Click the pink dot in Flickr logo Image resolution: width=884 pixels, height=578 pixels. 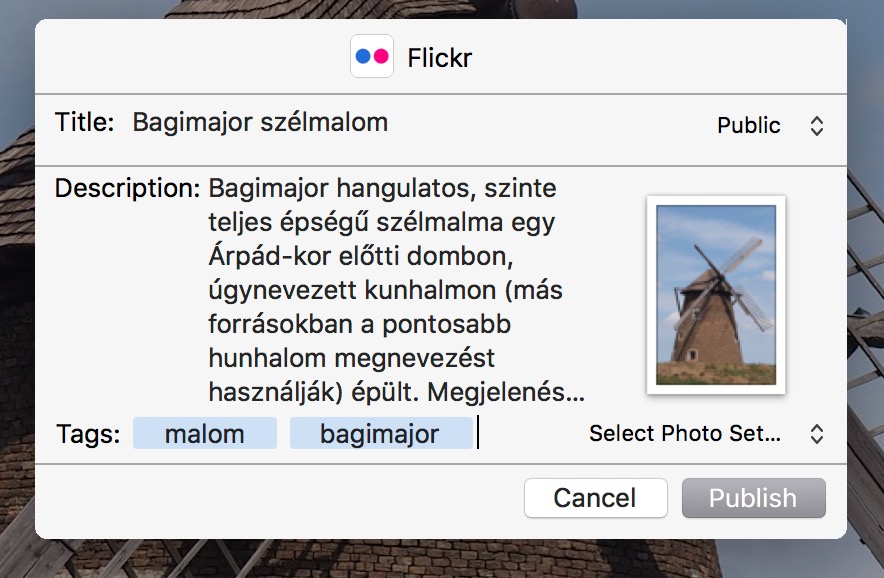click(x=381, y=56)
